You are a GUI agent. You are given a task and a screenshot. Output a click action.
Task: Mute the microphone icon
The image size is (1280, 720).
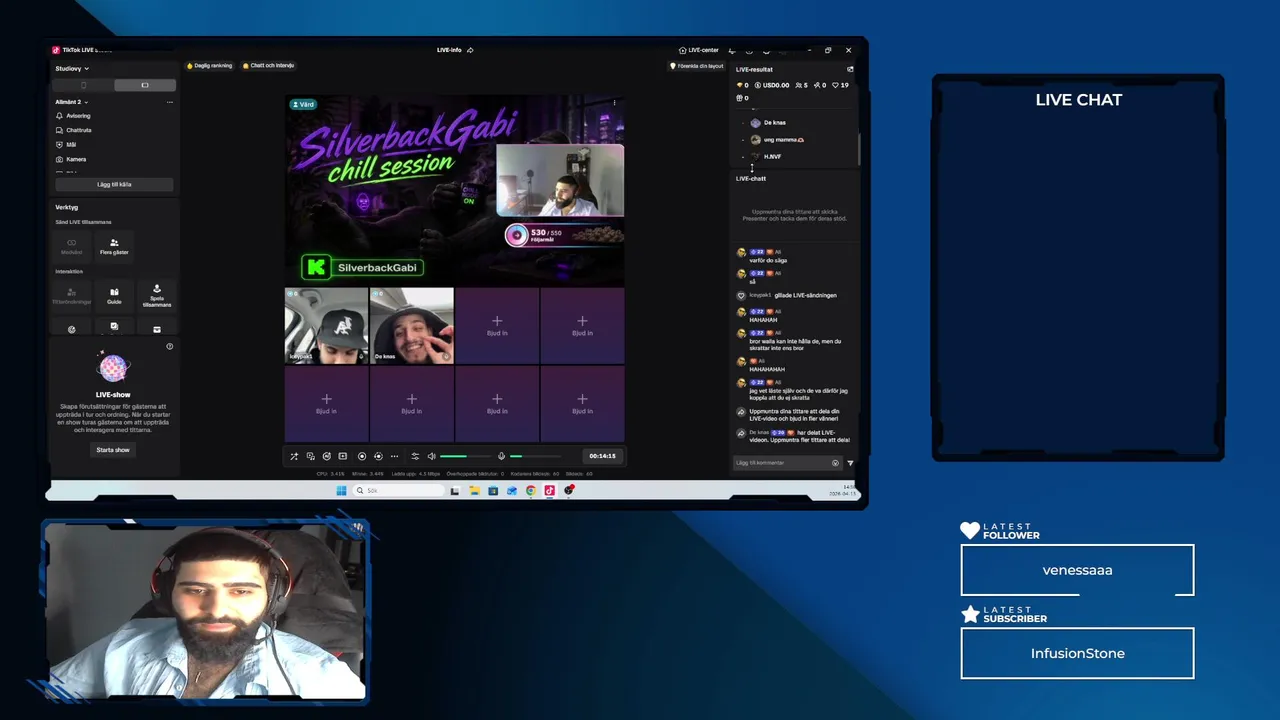click(501, 456)
